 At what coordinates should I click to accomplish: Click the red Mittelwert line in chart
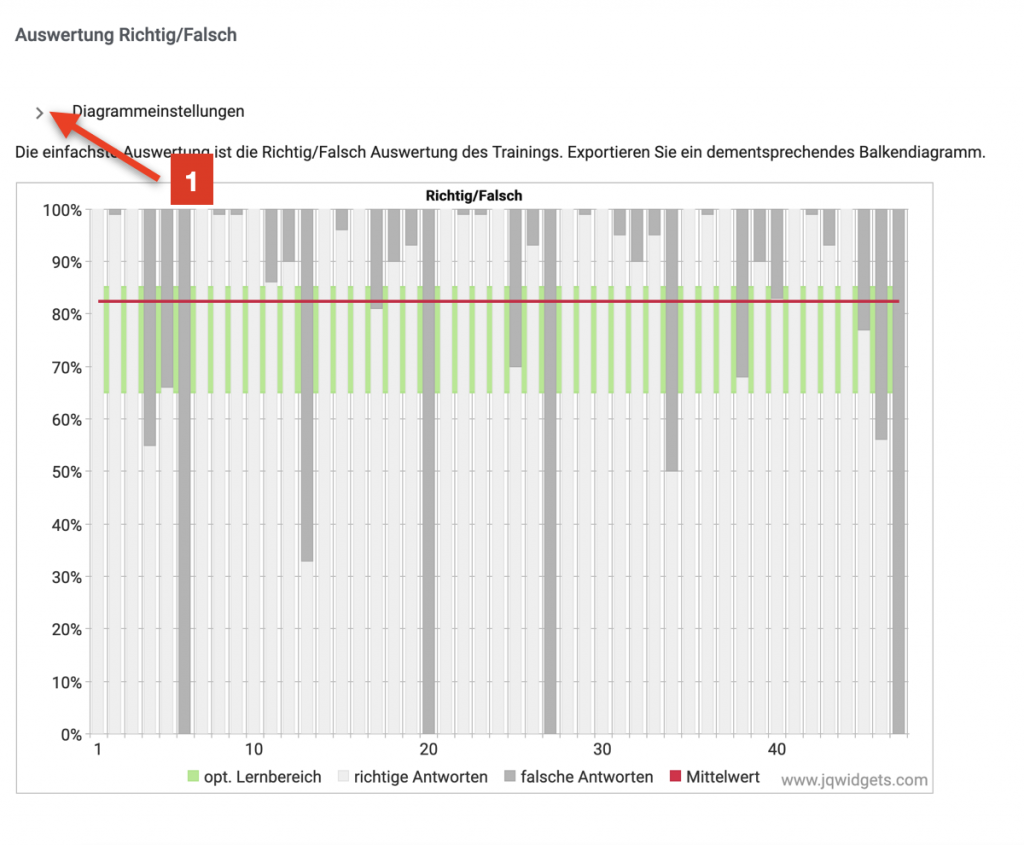[500, 301]
